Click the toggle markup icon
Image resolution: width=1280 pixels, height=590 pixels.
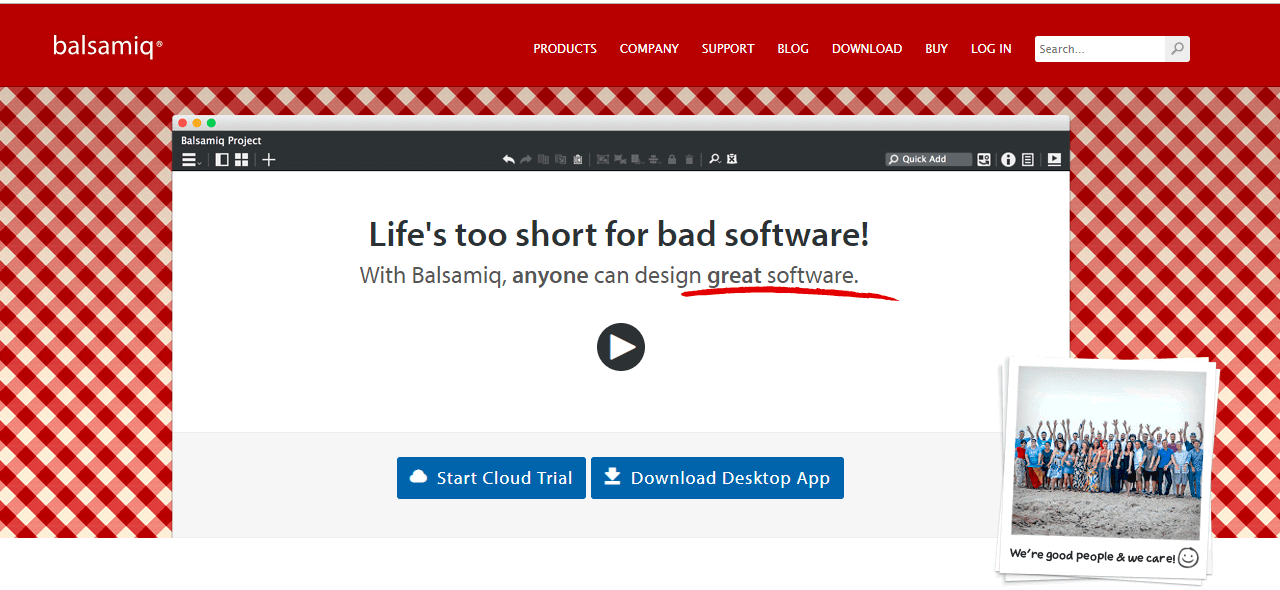coord(732,159)
